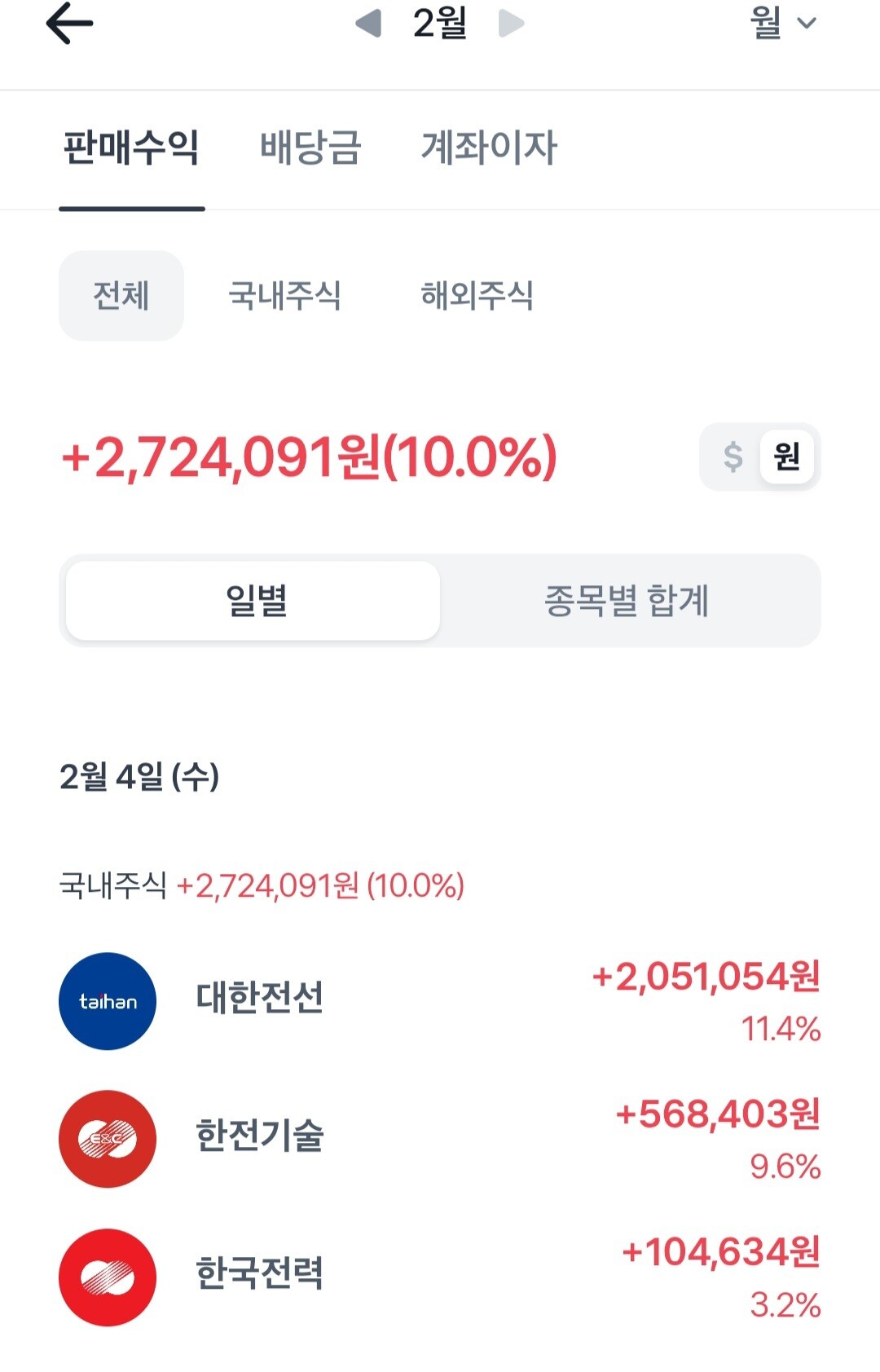Switch to 종목별 합계 view
This screenshot has height=1372, width=880.
click(x=627, y=601)
